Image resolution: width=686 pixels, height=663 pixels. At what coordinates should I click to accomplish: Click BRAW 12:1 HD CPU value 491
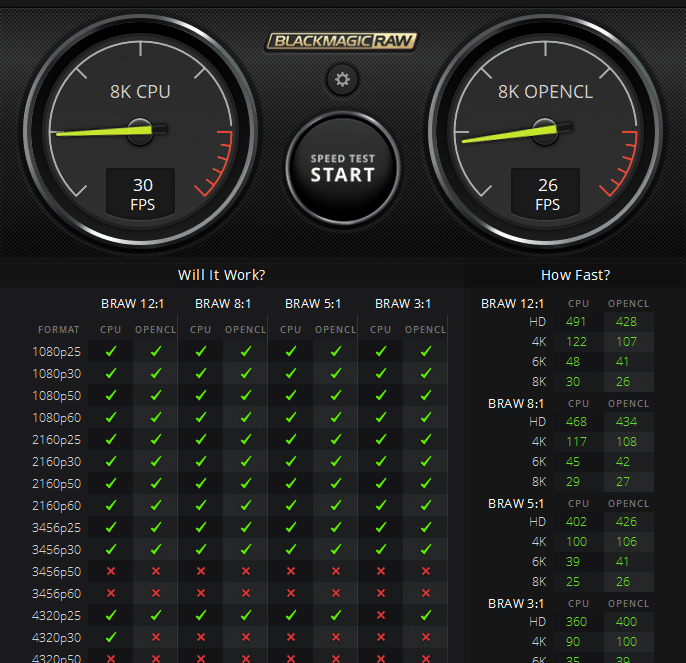coord(576,322)
